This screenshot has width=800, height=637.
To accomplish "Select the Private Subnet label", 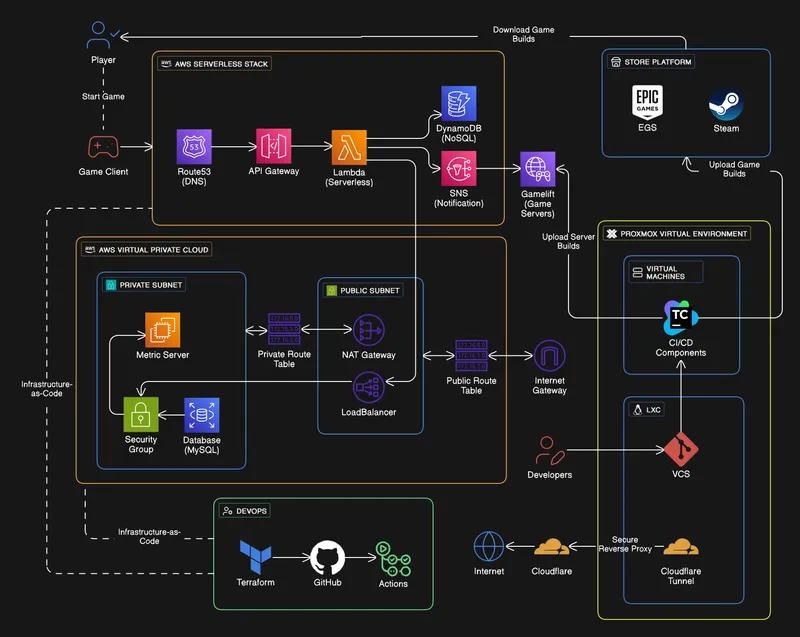I will [x=144, y=285].
